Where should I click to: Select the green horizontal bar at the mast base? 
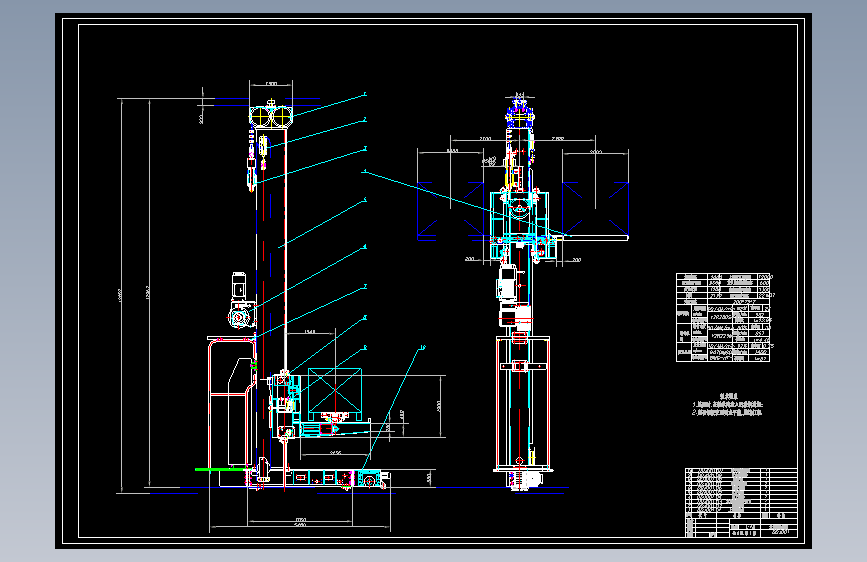point(221,470)
